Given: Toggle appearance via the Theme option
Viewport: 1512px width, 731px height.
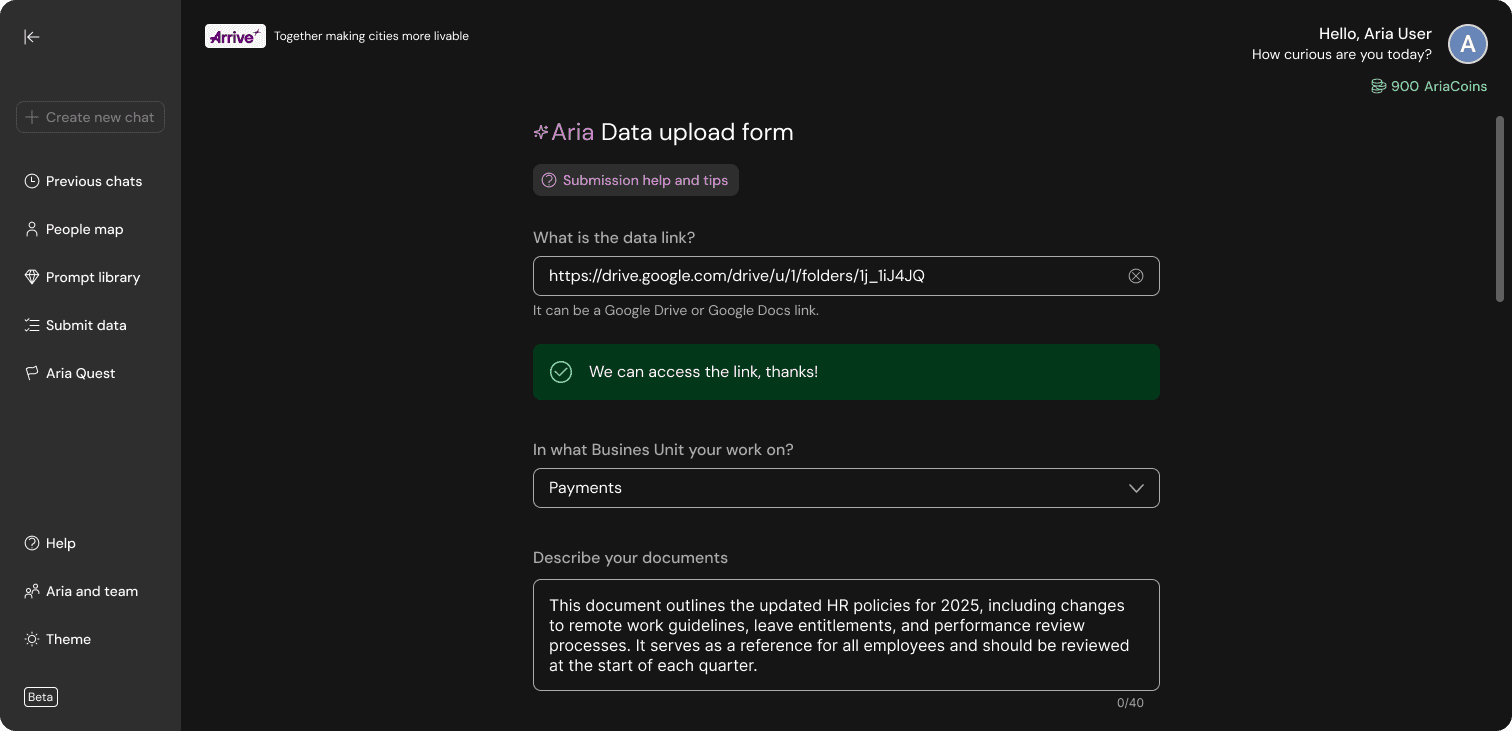Looking at the screenshot, I should click(68, 639).
